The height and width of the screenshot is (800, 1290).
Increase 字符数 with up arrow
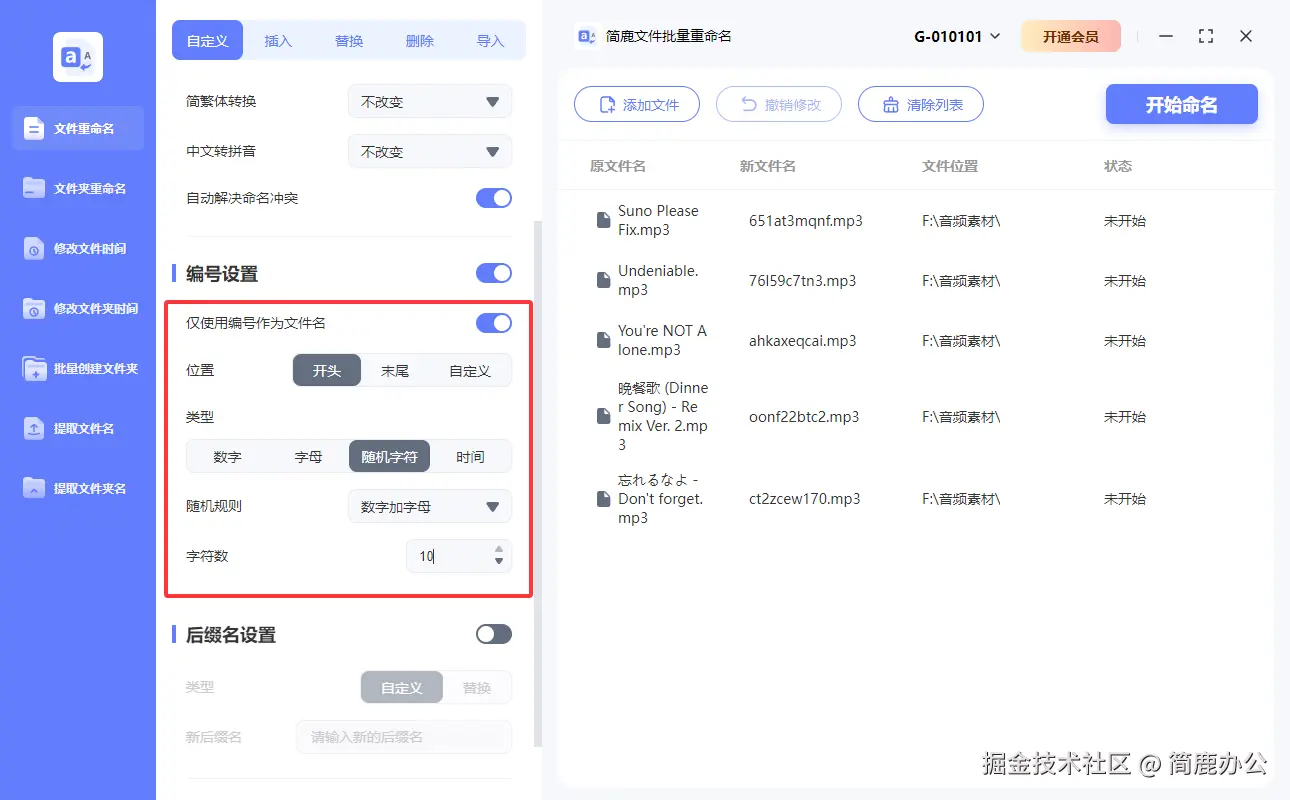click(499, 548)
